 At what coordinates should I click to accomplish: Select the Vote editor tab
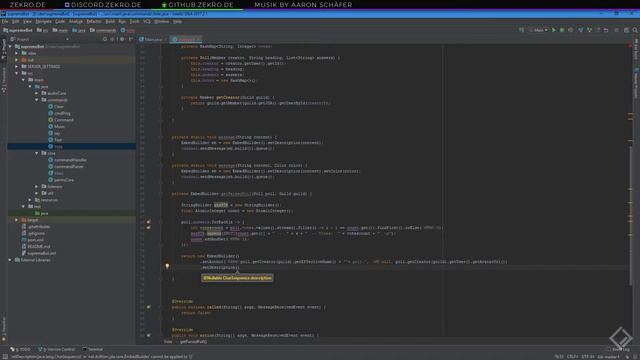[x=186, y=40]
